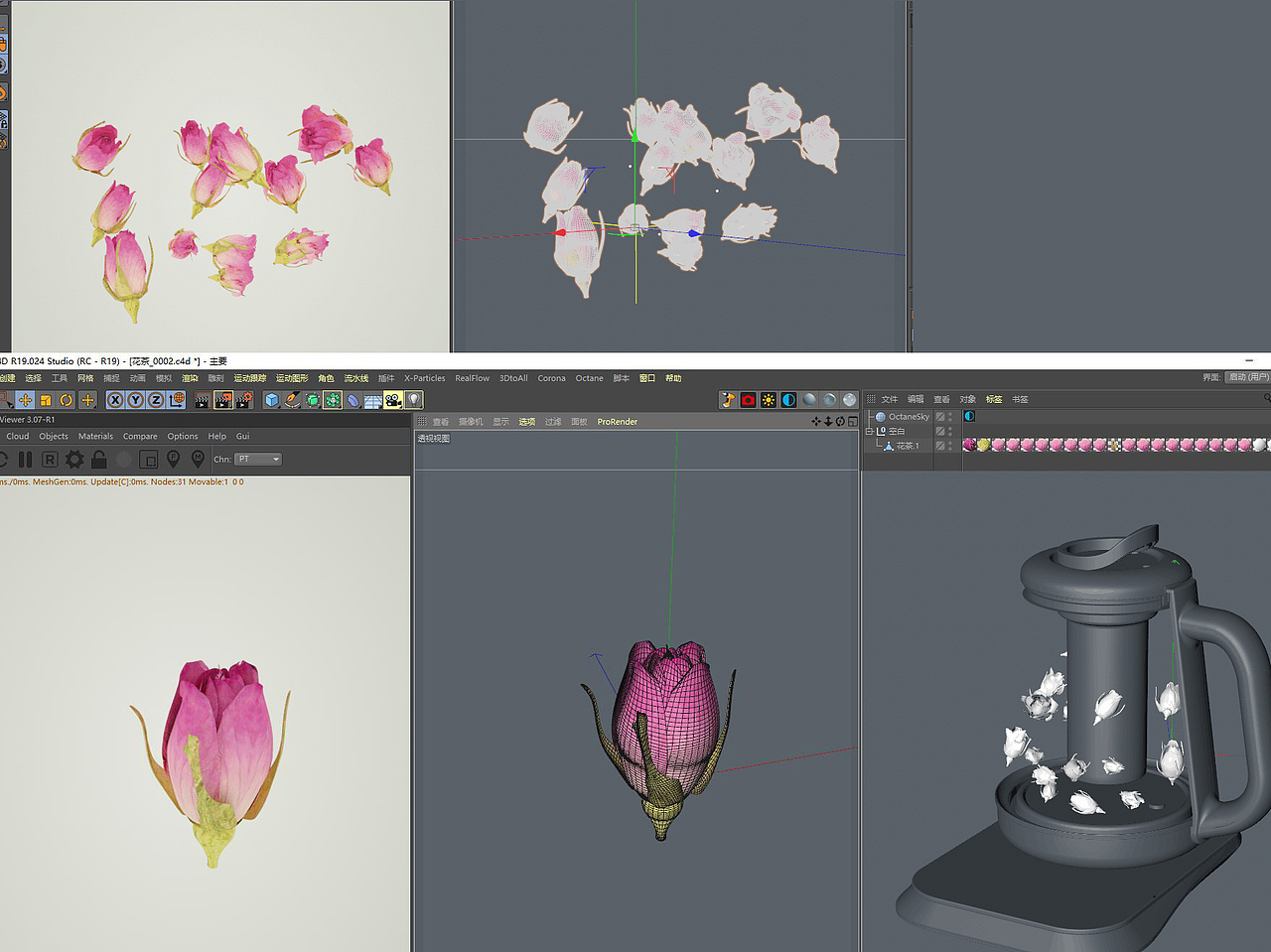Open 3DtoAll main menu
This screenshot has height=952, width=1271.
click(513, 378)
